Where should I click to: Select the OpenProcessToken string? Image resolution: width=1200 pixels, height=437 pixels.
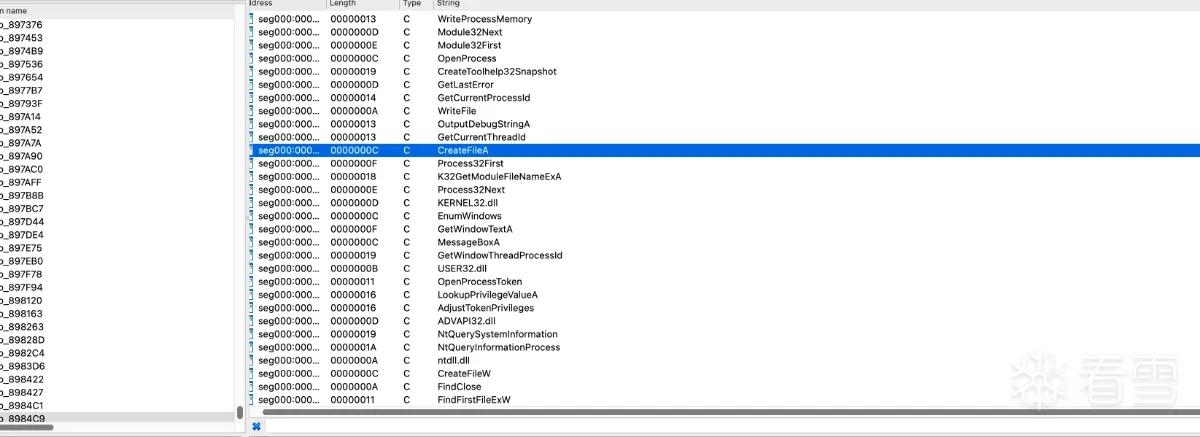(x=724, y=282)
